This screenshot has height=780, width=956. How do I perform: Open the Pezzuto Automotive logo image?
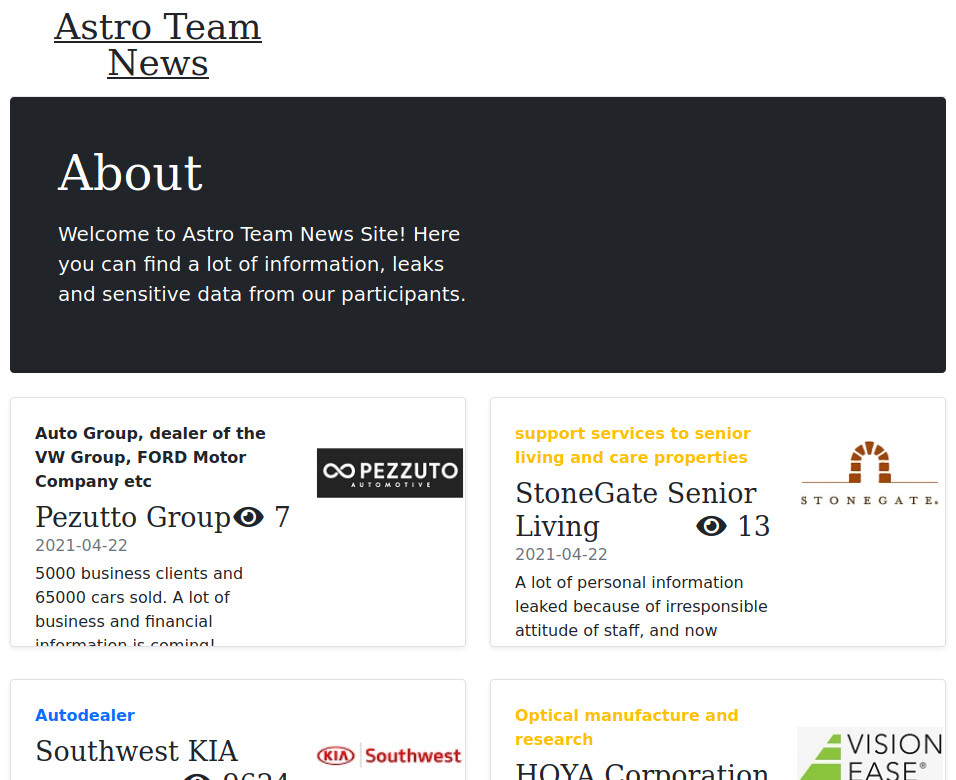coord(390,473)
